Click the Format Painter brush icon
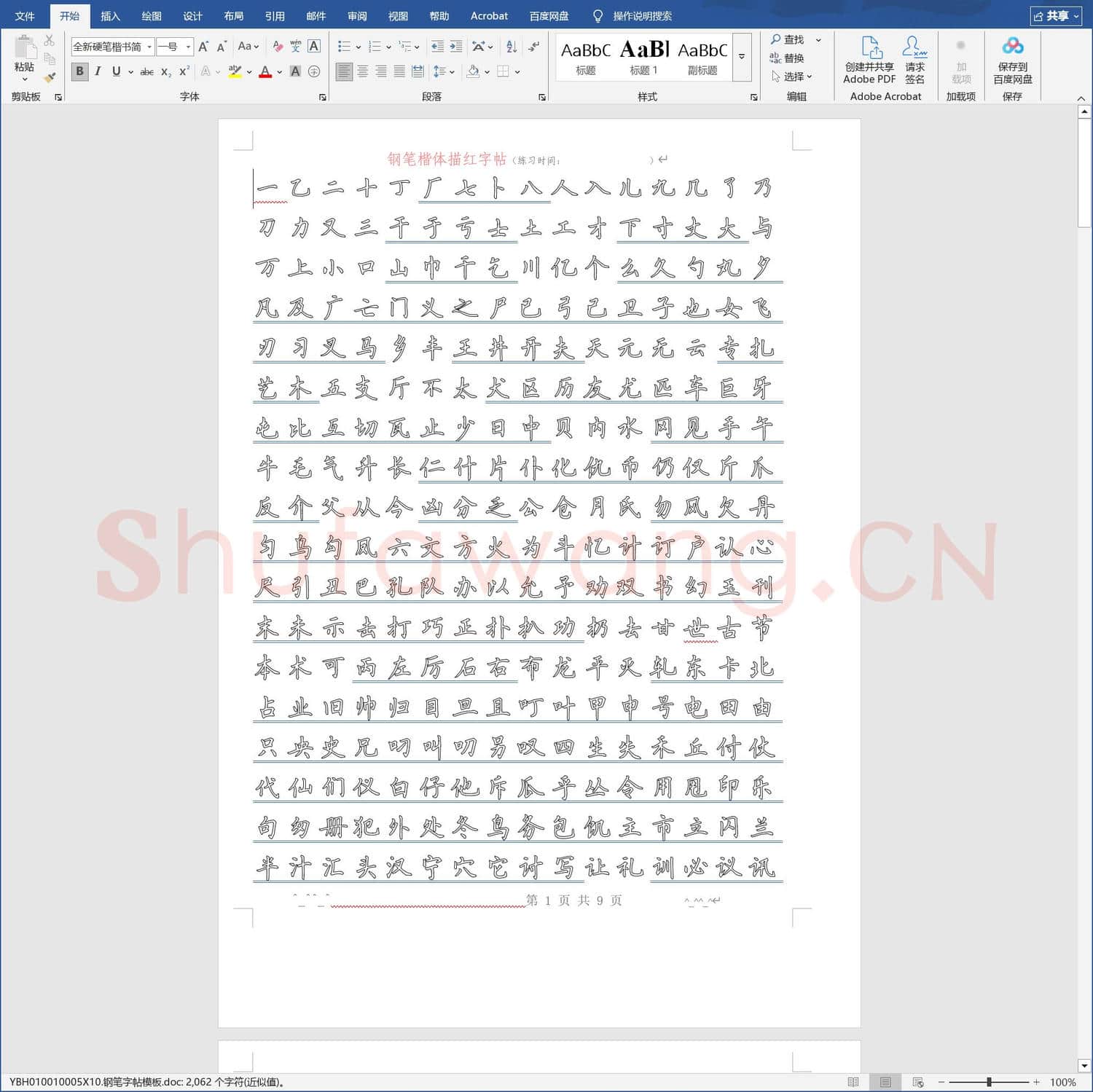The width and height of the screenshot is (1093, 1092). point(50,77)
